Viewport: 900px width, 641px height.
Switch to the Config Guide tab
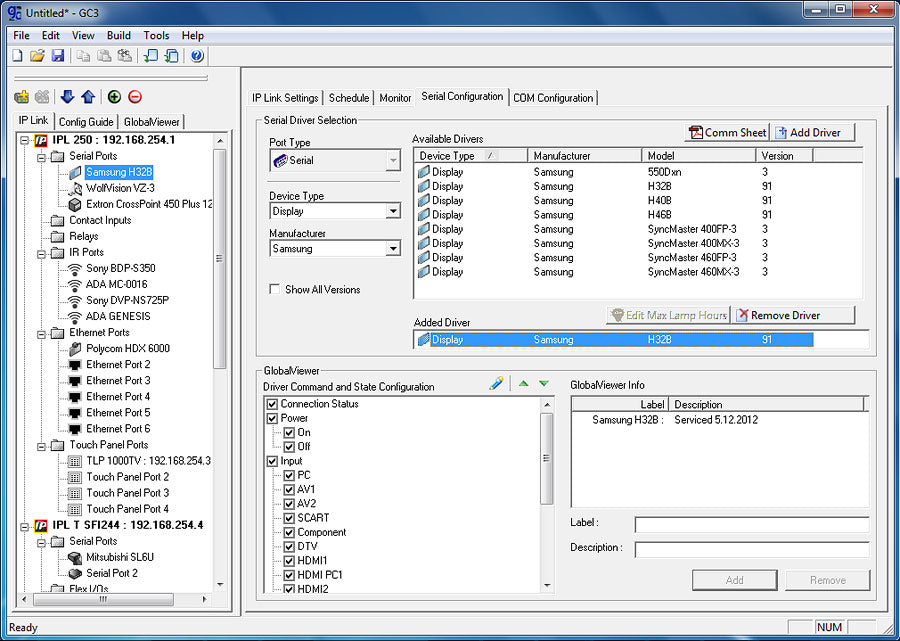click(x=86, y=122)
